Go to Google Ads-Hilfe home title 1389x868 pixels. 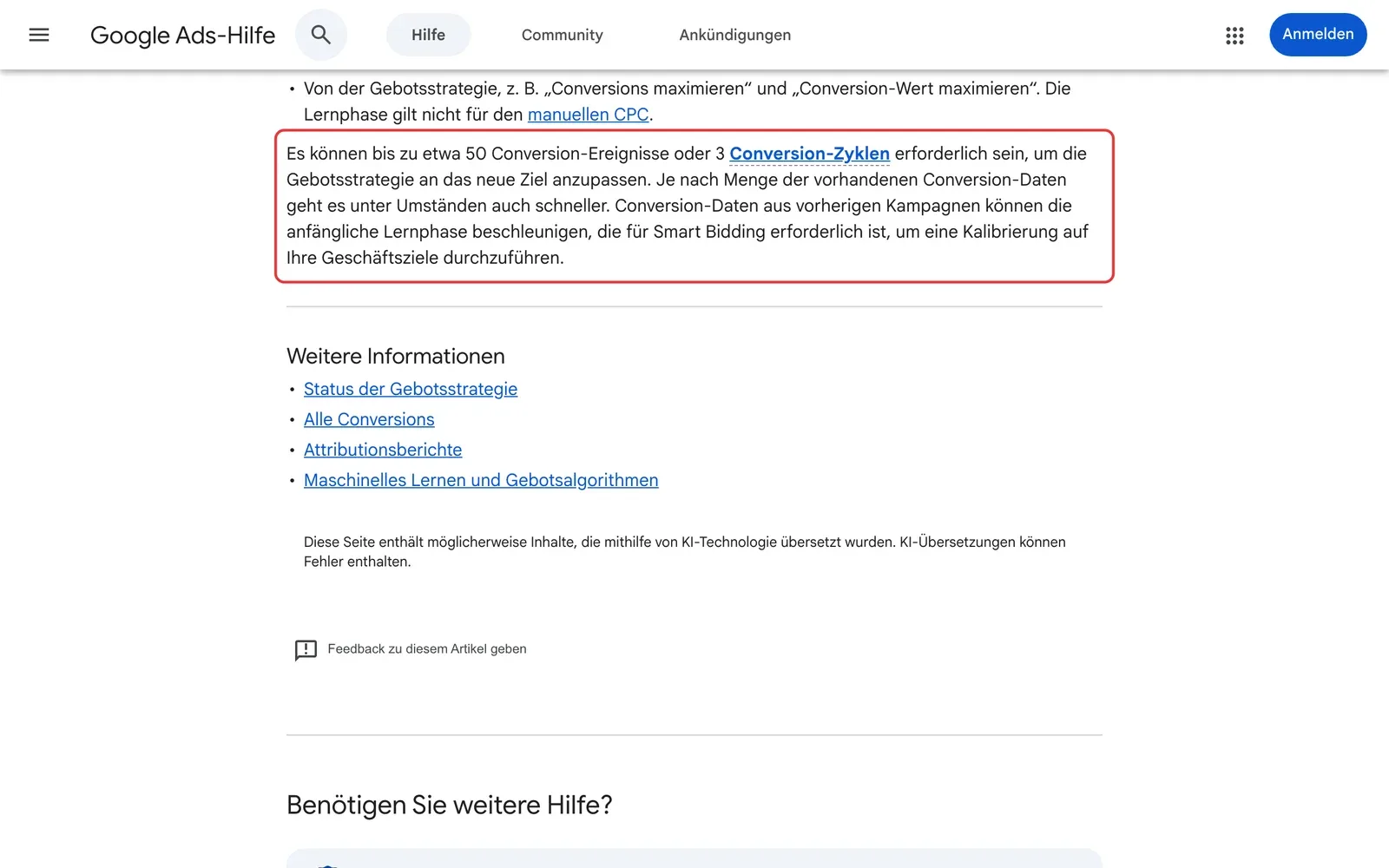[182, 35]
